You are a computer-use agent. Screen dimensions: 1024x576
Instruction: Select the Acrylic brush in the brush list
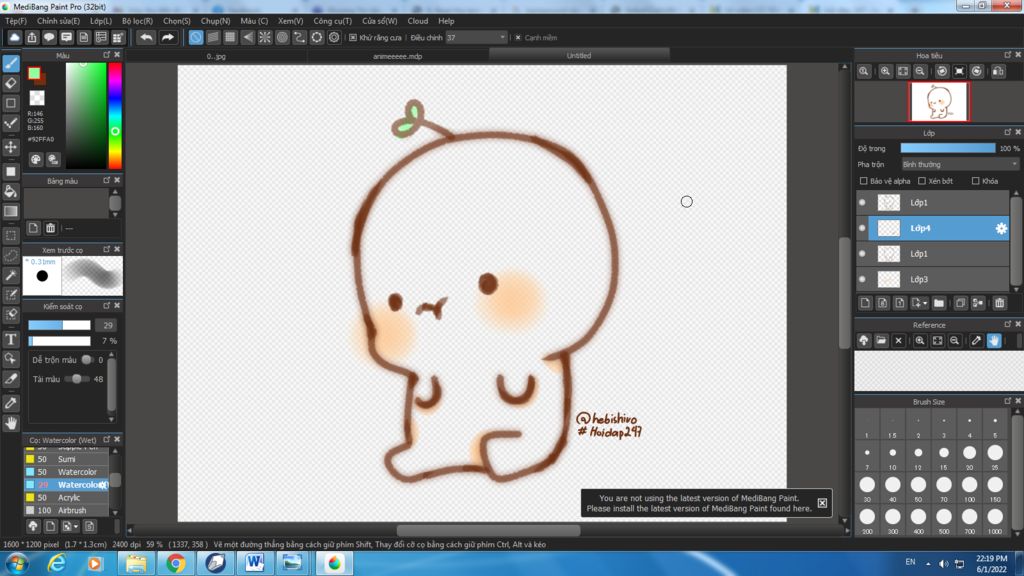click(66, 498)
